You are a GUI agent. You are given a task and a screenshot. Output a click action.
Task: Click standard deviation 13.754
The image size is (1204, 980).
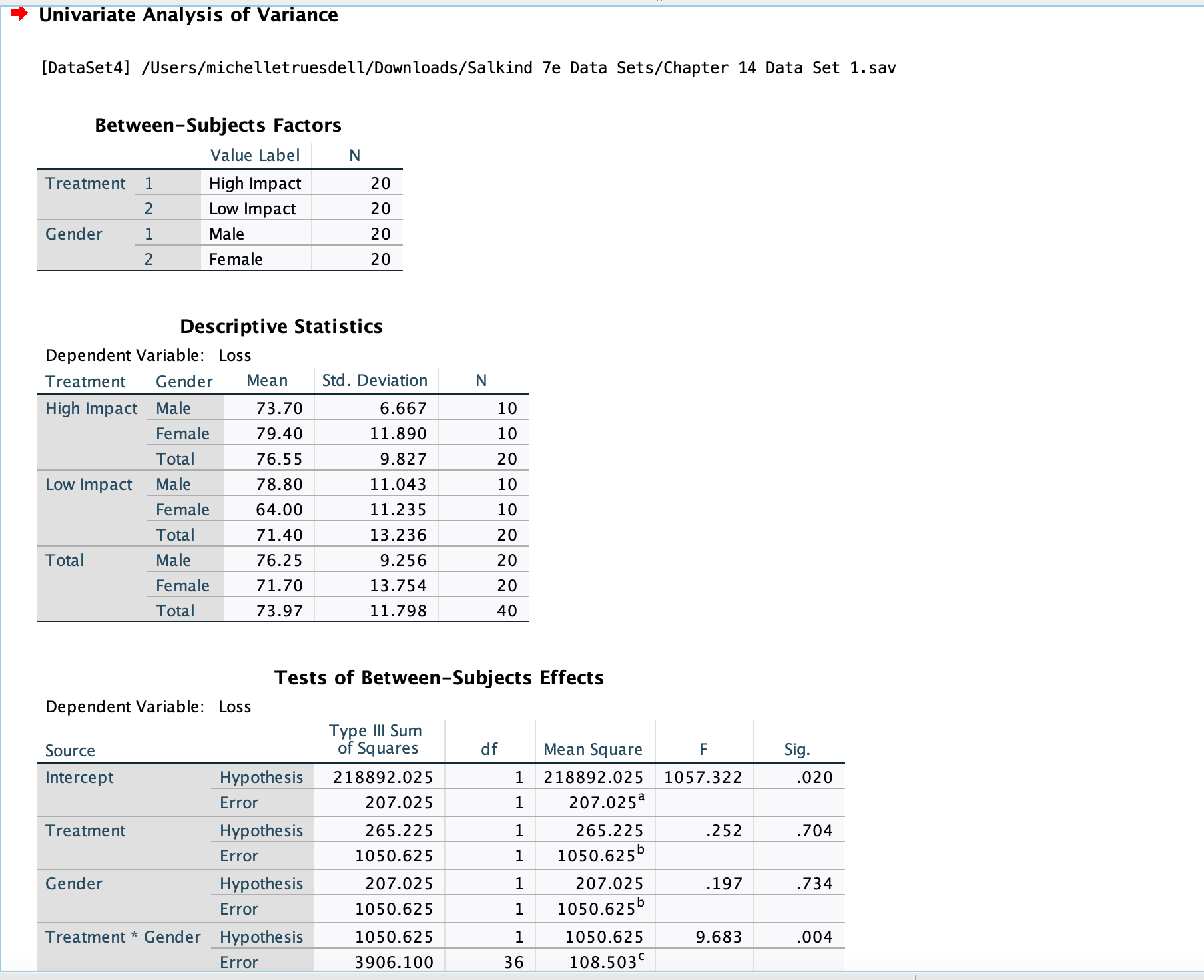pyautogui.click(x=398, y=585)
